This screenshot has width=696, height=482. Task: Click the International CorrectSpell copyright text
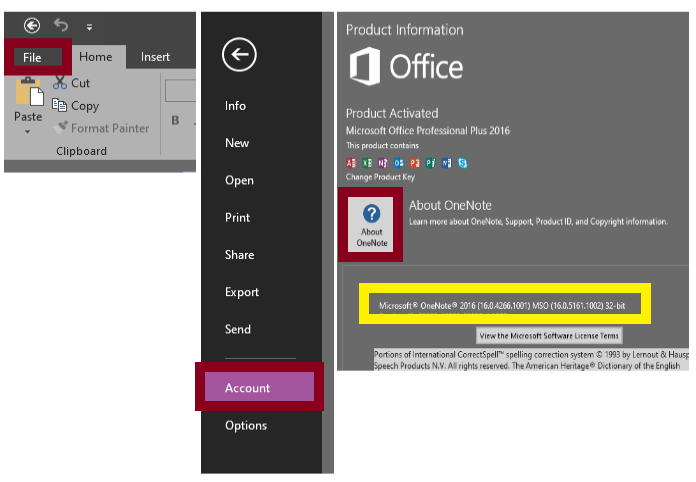click(x=531, y=360)
